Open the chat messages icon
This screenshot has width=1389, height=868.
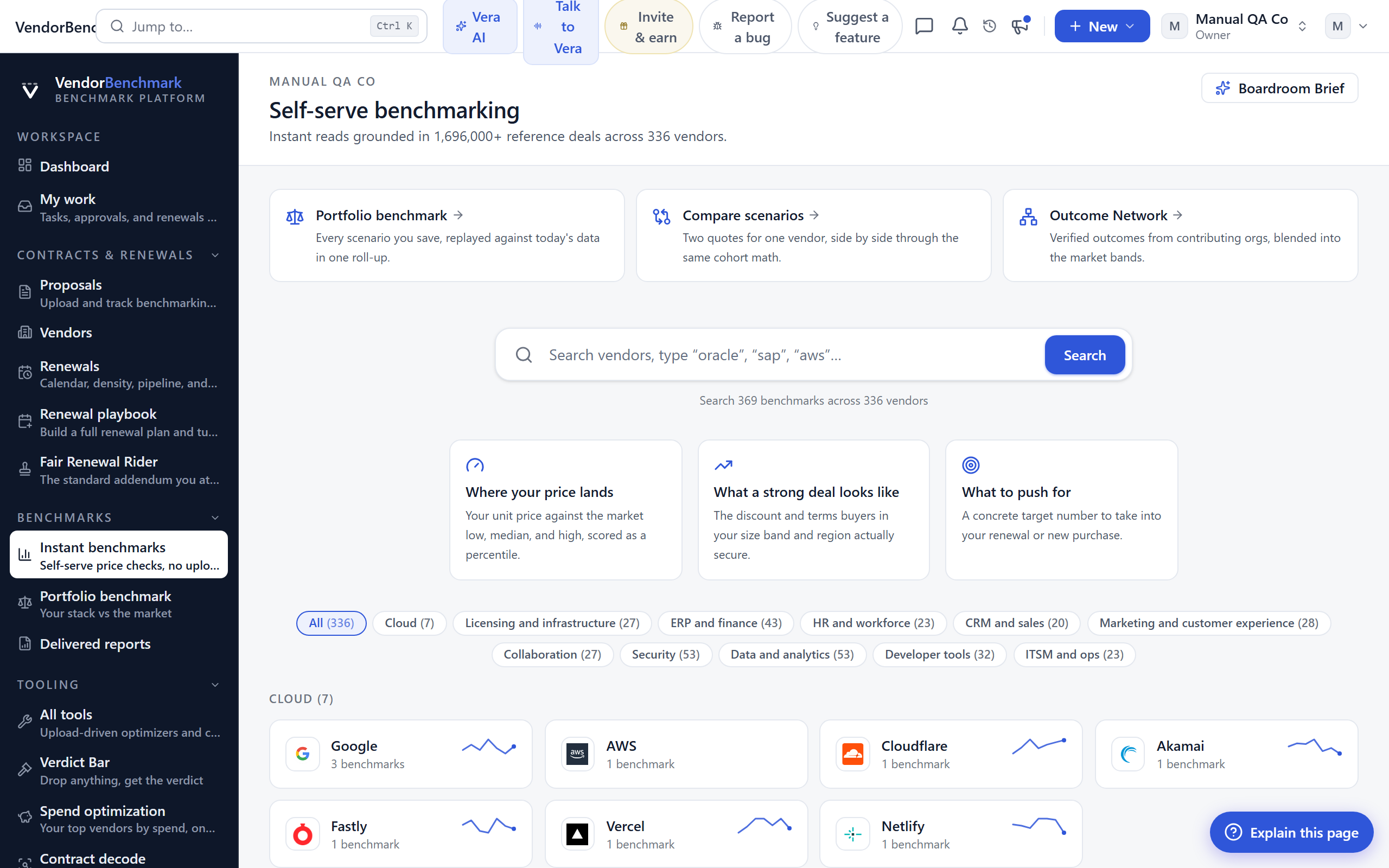click(x=924, y=27)
